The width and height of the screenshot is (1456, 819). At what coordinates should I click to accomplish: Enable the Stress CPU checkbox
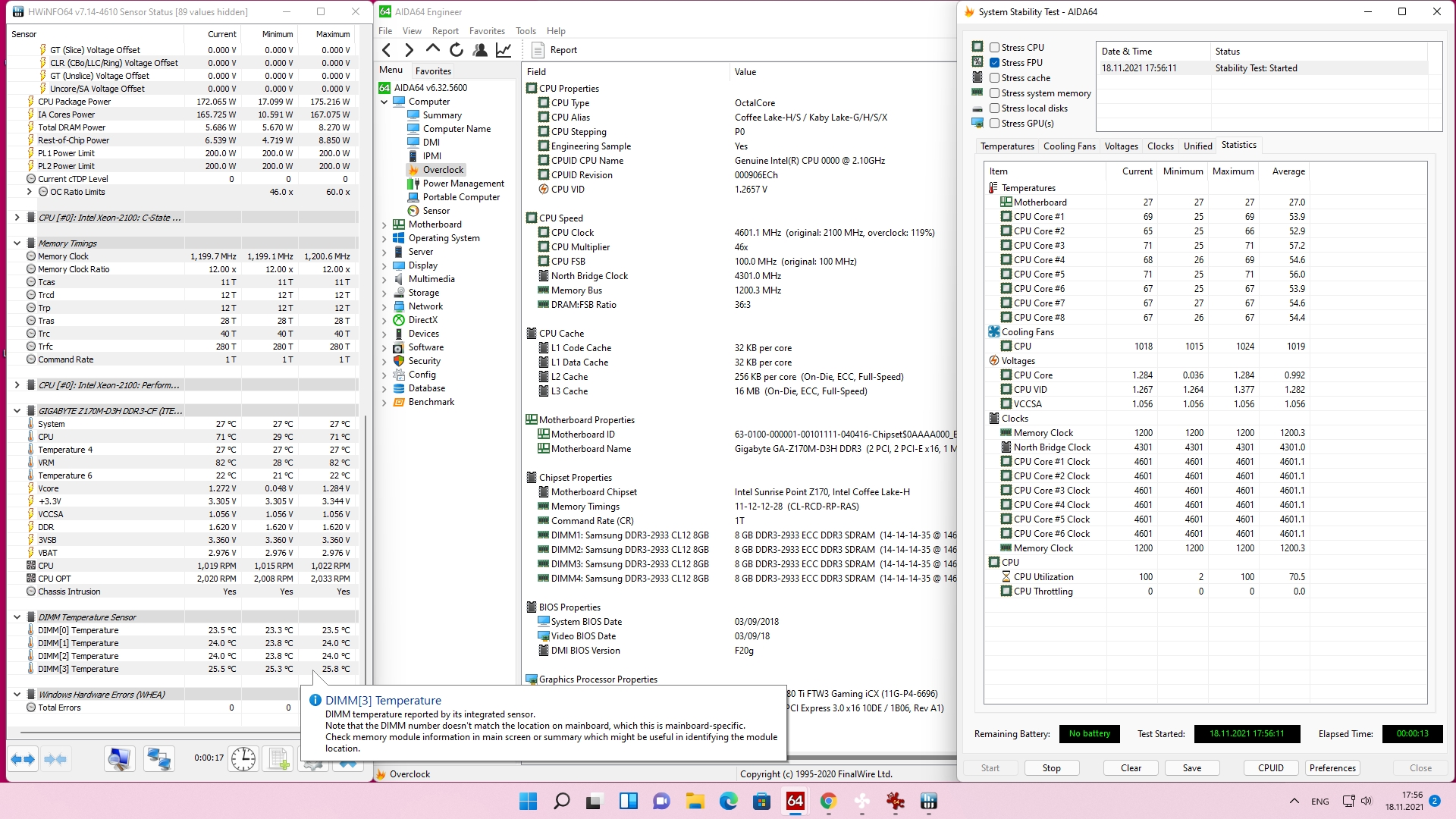[994, 47]
